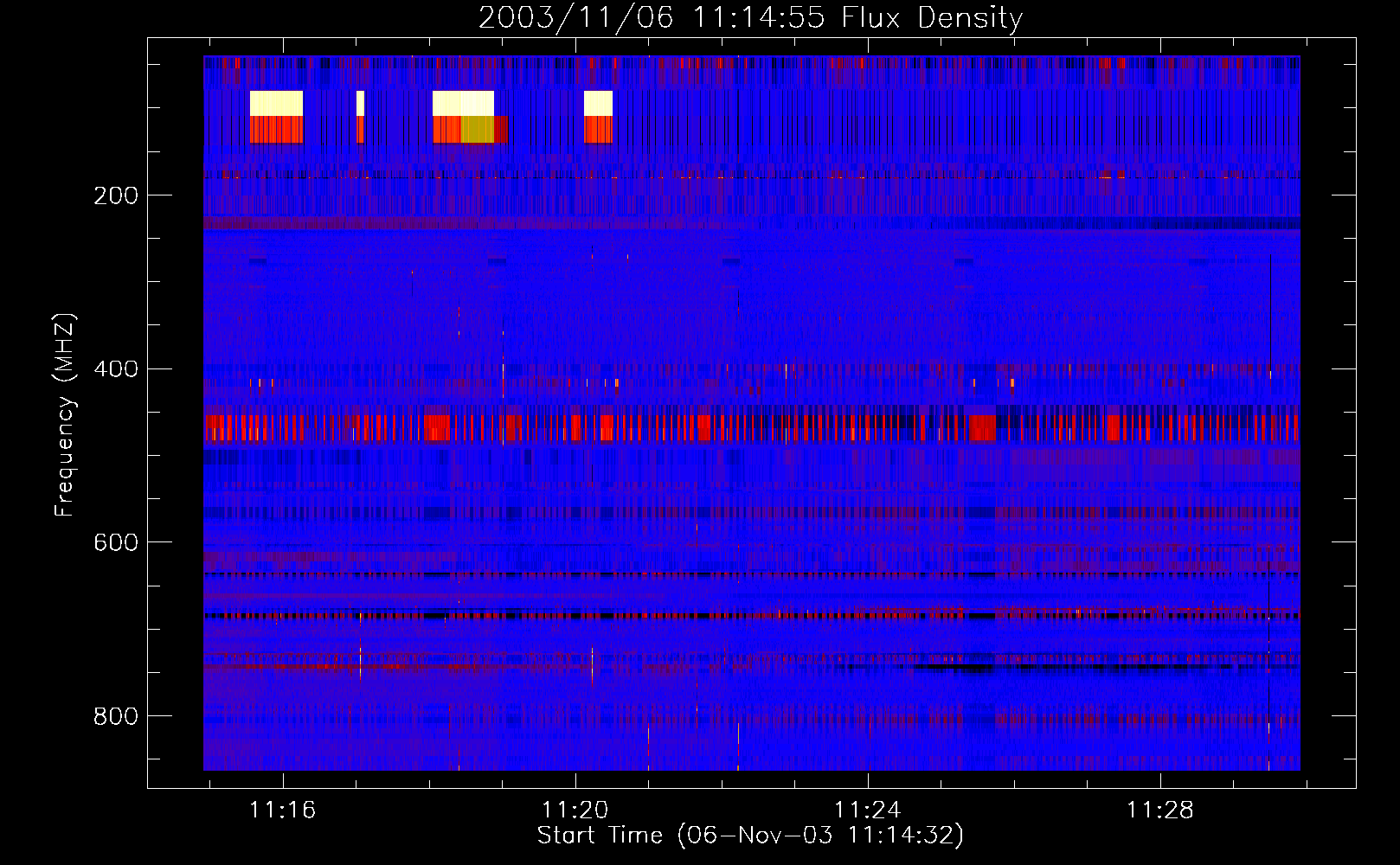Click the 600 frequency tick label

[116, 542]
